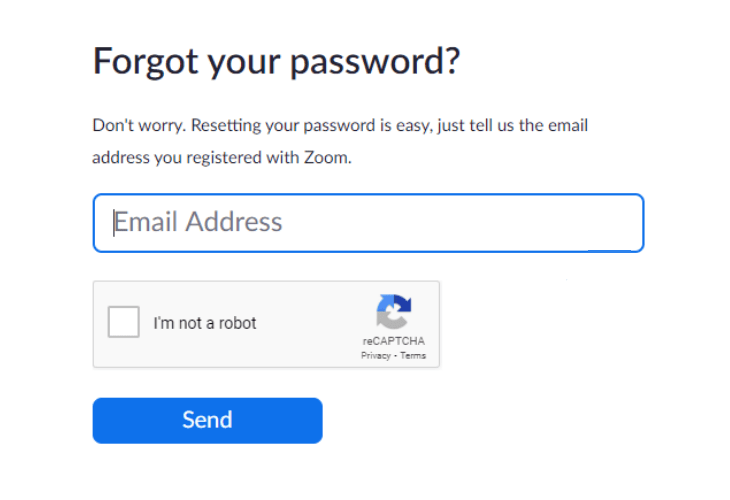Place cursor in the email text box
This screenshot has width=730, height=500.
368,222
